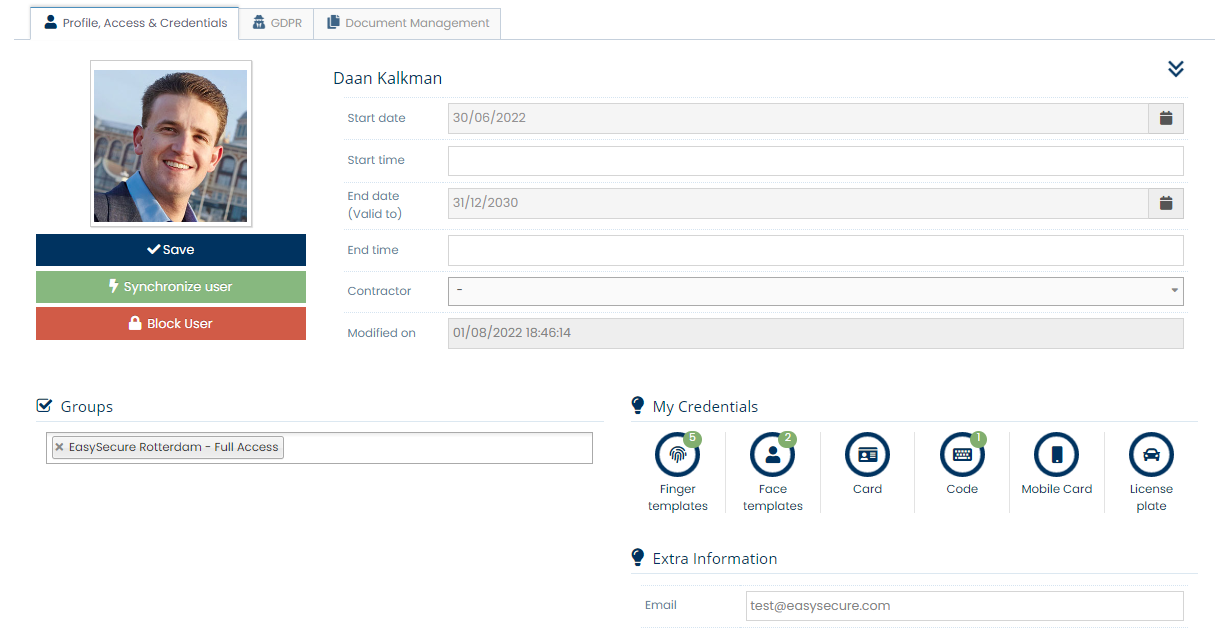This screenshot has height=631, width=1215.
Task: Click the Finger templates badge showing 5
Action: (693, 438)
